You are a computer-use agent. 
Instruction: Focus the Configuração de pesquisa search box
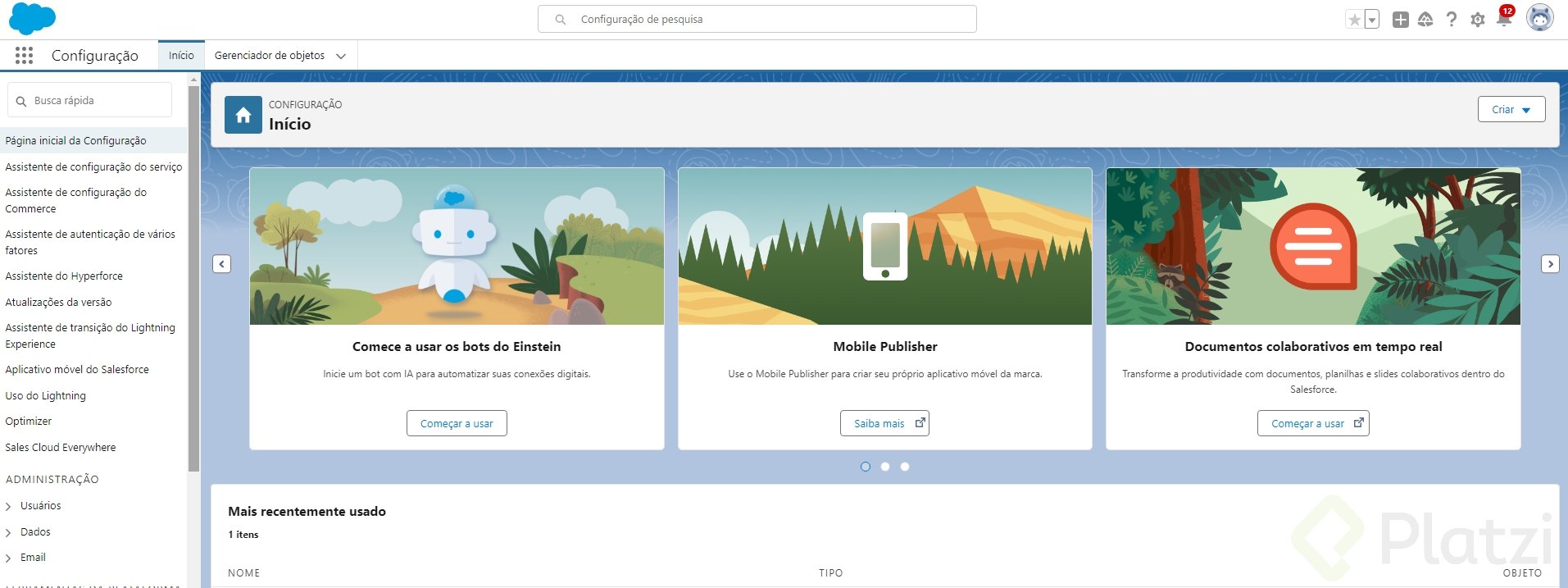point(757,19)
